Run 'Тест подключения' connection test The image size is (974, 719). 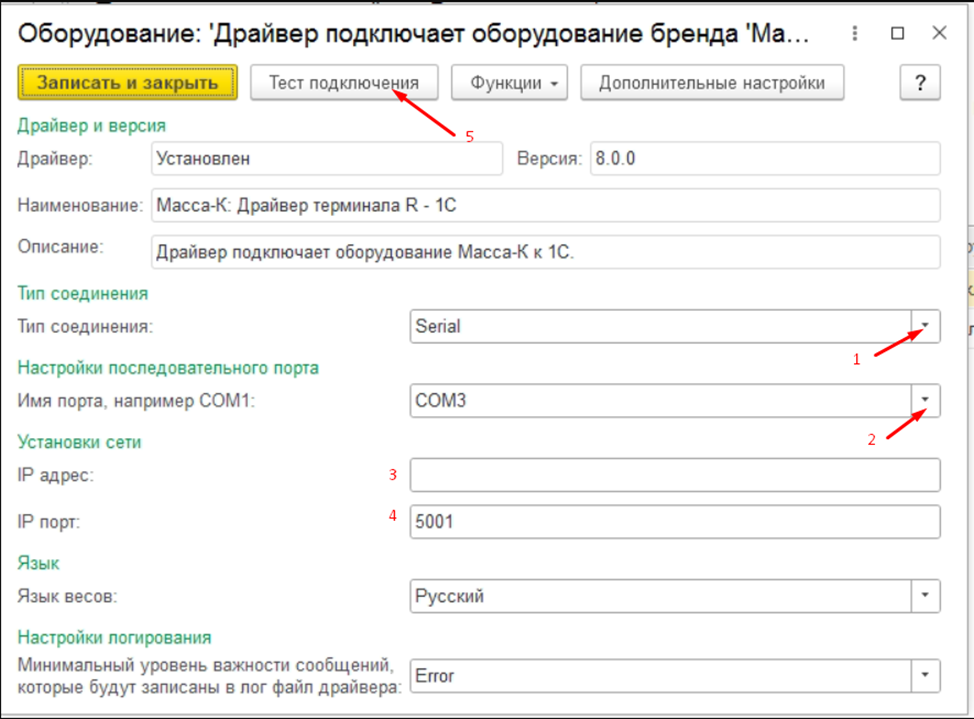click(343, 83)
